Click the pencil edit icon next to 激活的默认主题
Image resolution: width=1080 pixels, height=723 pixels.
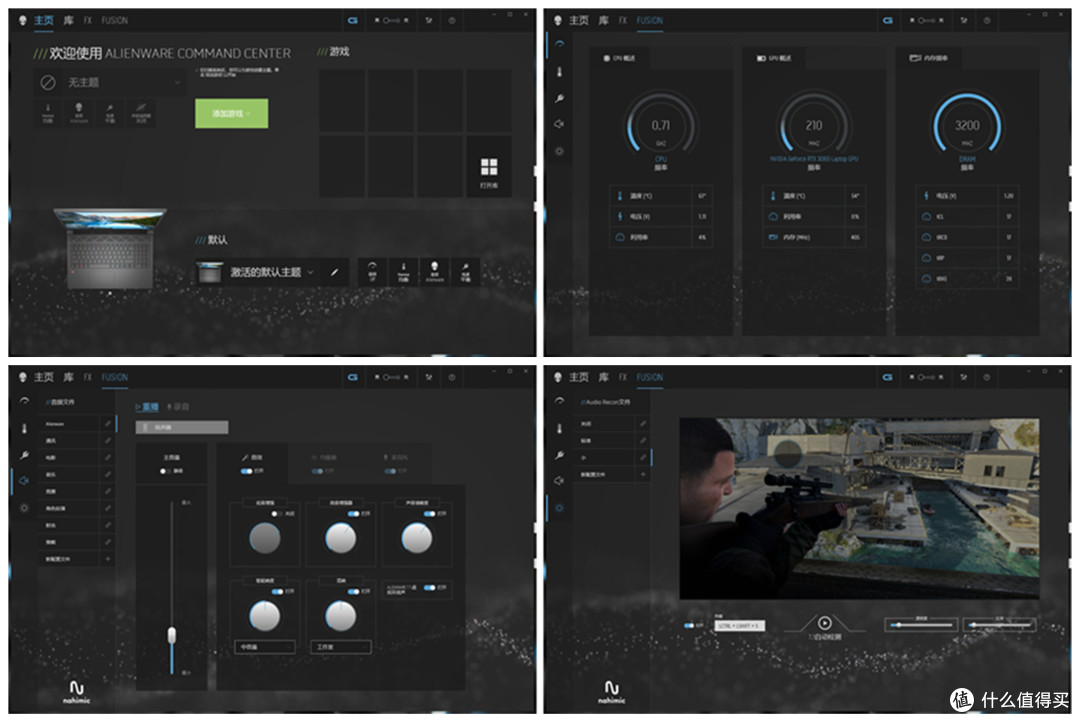pyautogui.click(x=335, y=272)
